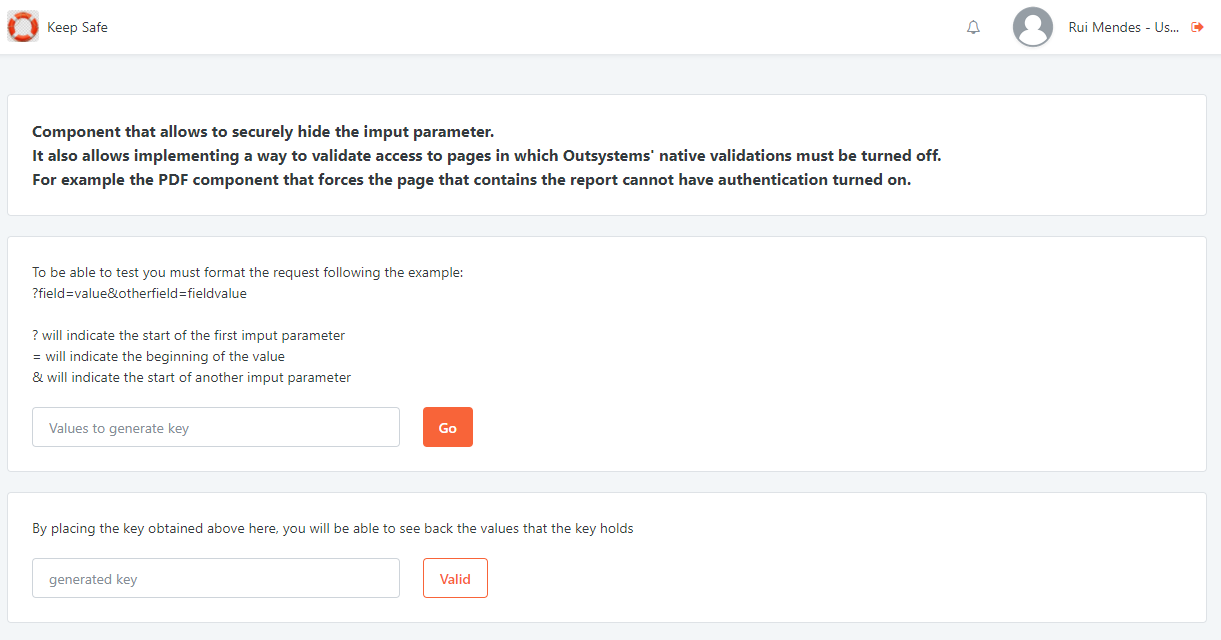The image size is (1221, 640).
Task: Click the '= will indicate the beginning' line
Action: coord(158,357)
